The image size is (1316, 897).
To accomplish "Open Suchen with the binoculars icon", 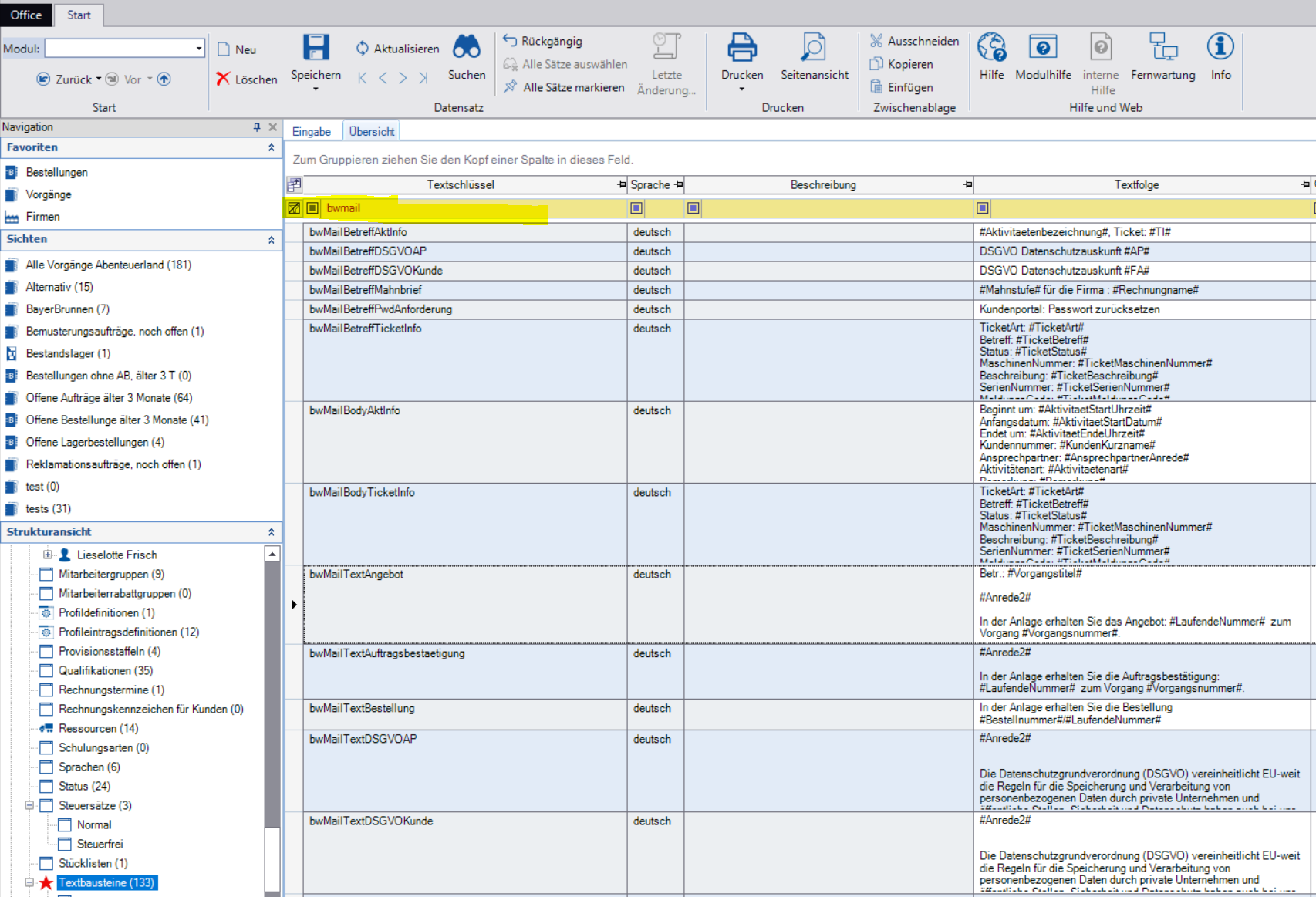I will 466,48.
